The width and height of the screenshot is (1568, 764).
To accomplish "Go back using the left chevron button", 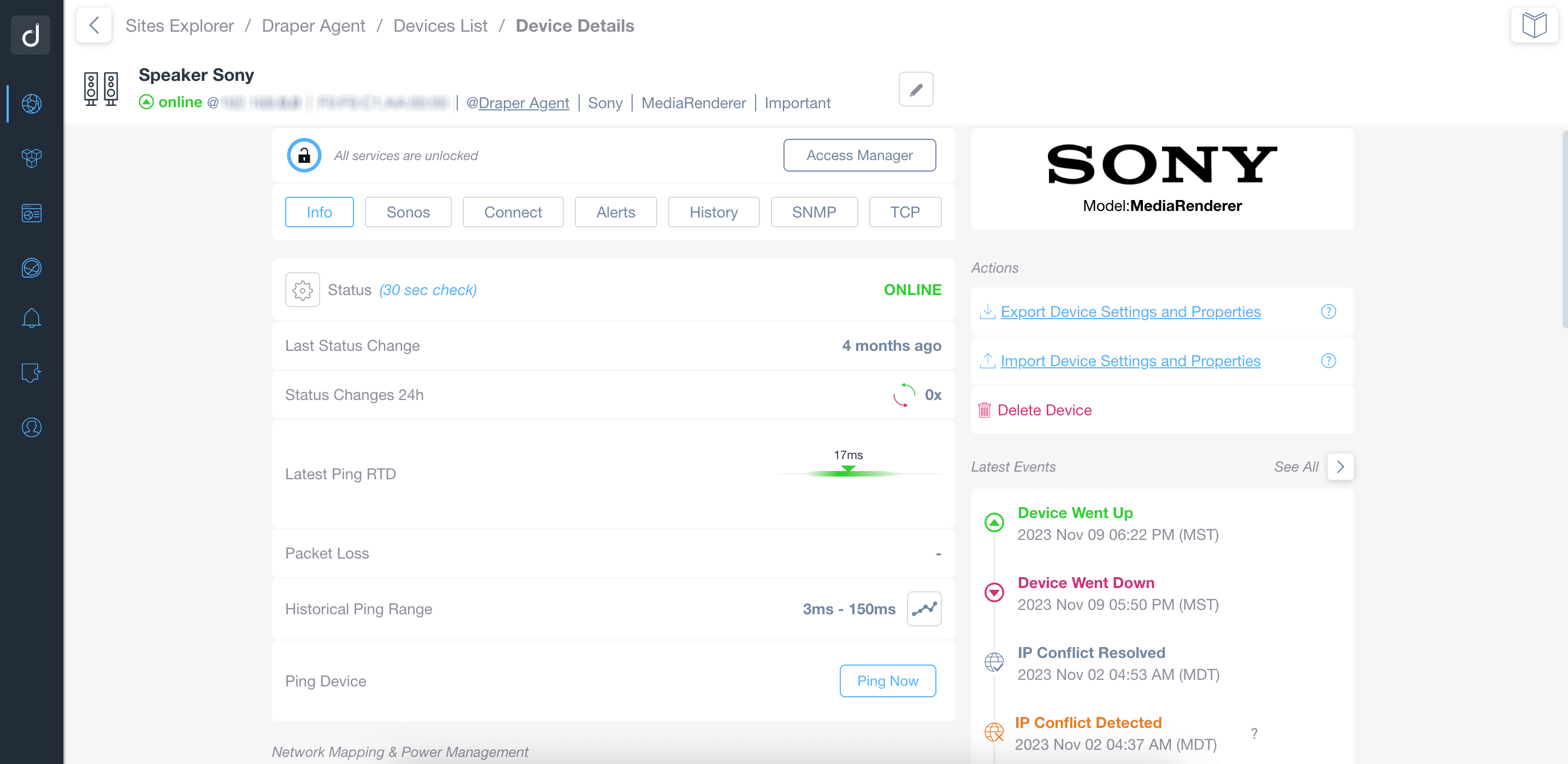I will tap(94, 25).
